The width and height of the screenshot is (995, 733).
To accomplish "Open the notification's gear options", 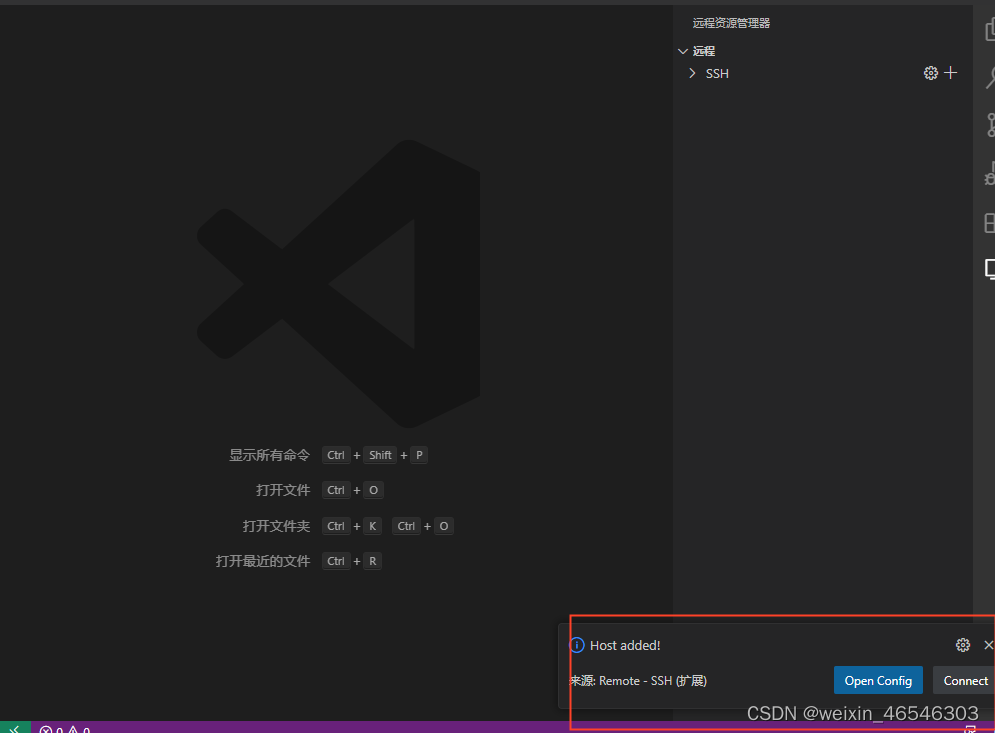I will click(963, 645).
